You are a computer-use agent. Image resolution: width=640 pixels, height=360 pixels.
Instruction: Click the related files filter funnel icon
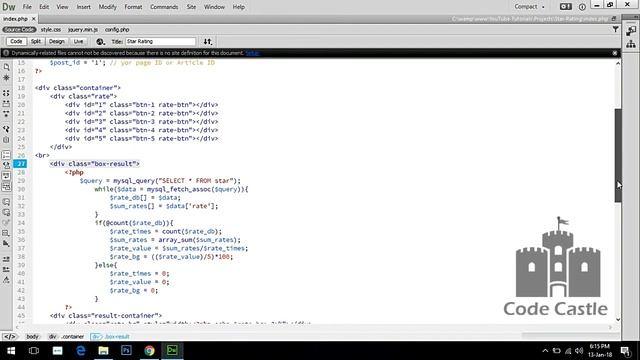click(615, 29)
